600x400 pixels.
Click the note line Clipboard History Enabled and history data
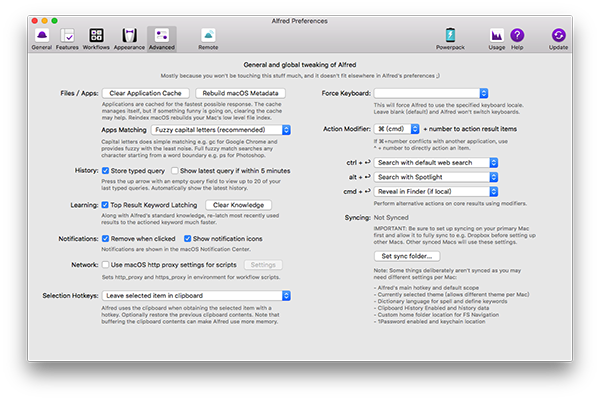tap(431, 308)
